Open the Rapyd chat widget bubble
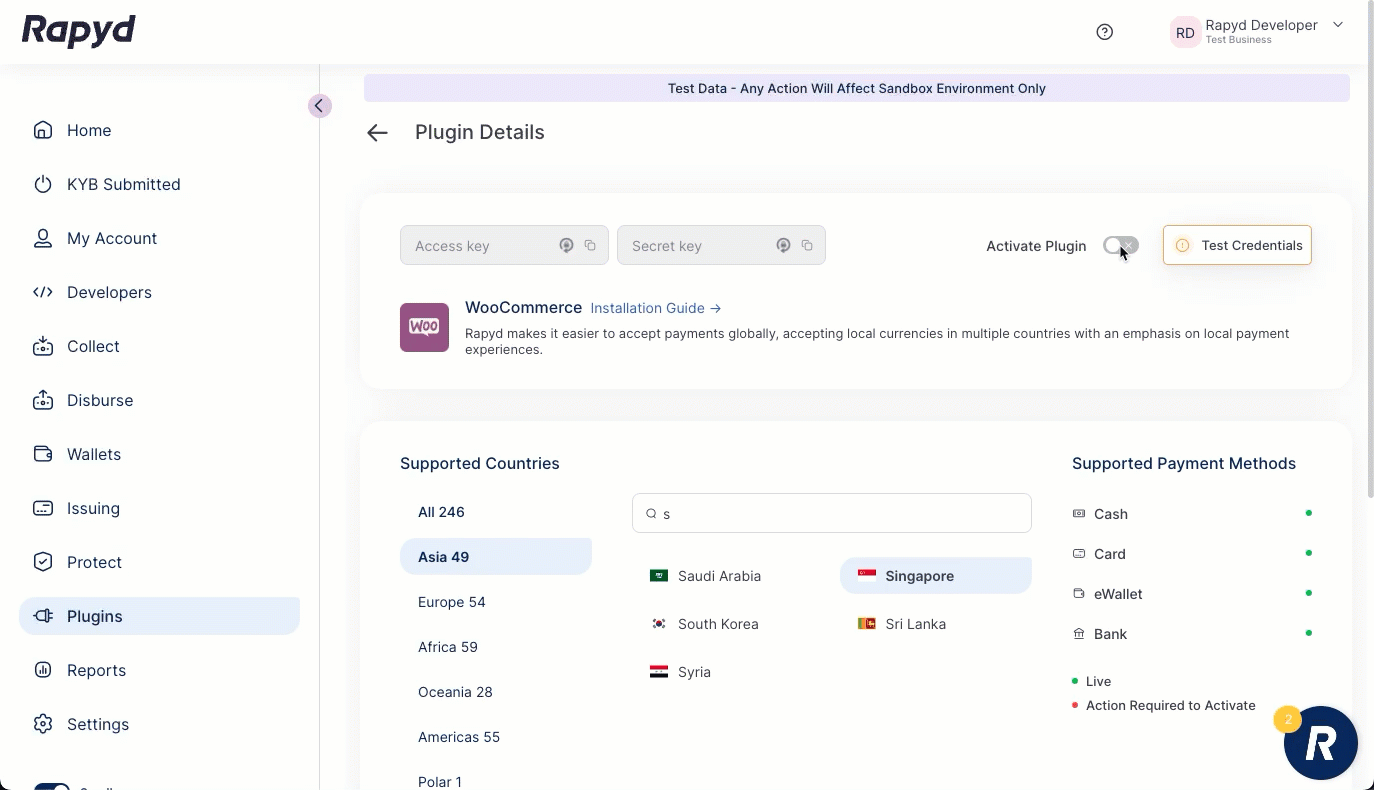1374x790 pixels. (x=1320, y=743)
